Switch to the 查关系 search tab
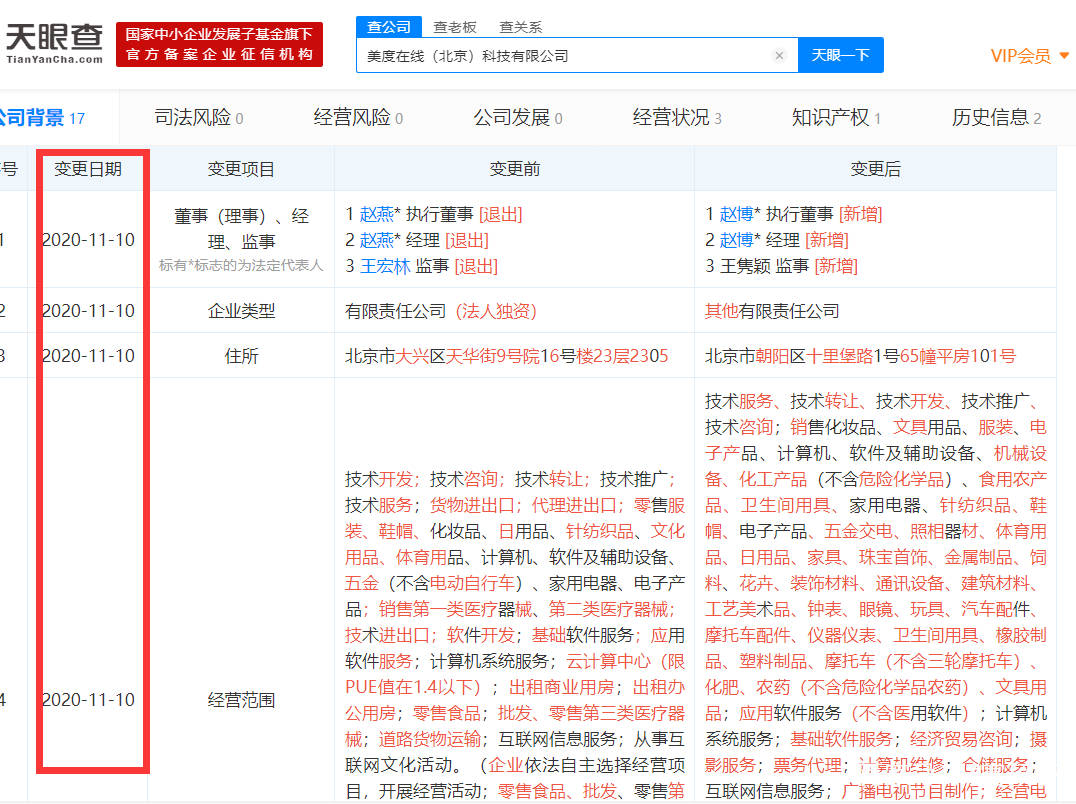This screenshot has width=1076, height=804. (521, 27)
